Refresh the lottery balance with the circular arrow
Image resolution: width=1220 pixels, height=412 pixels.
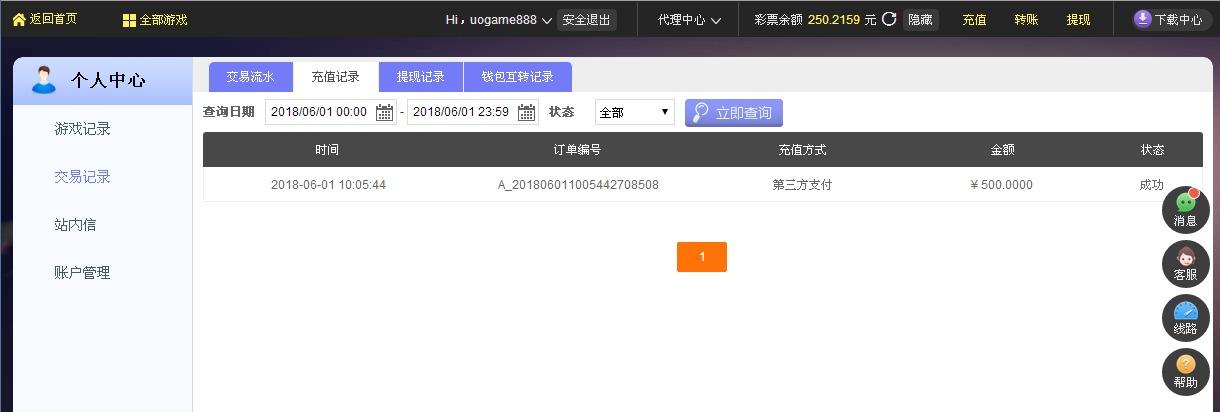pos(889,19)
